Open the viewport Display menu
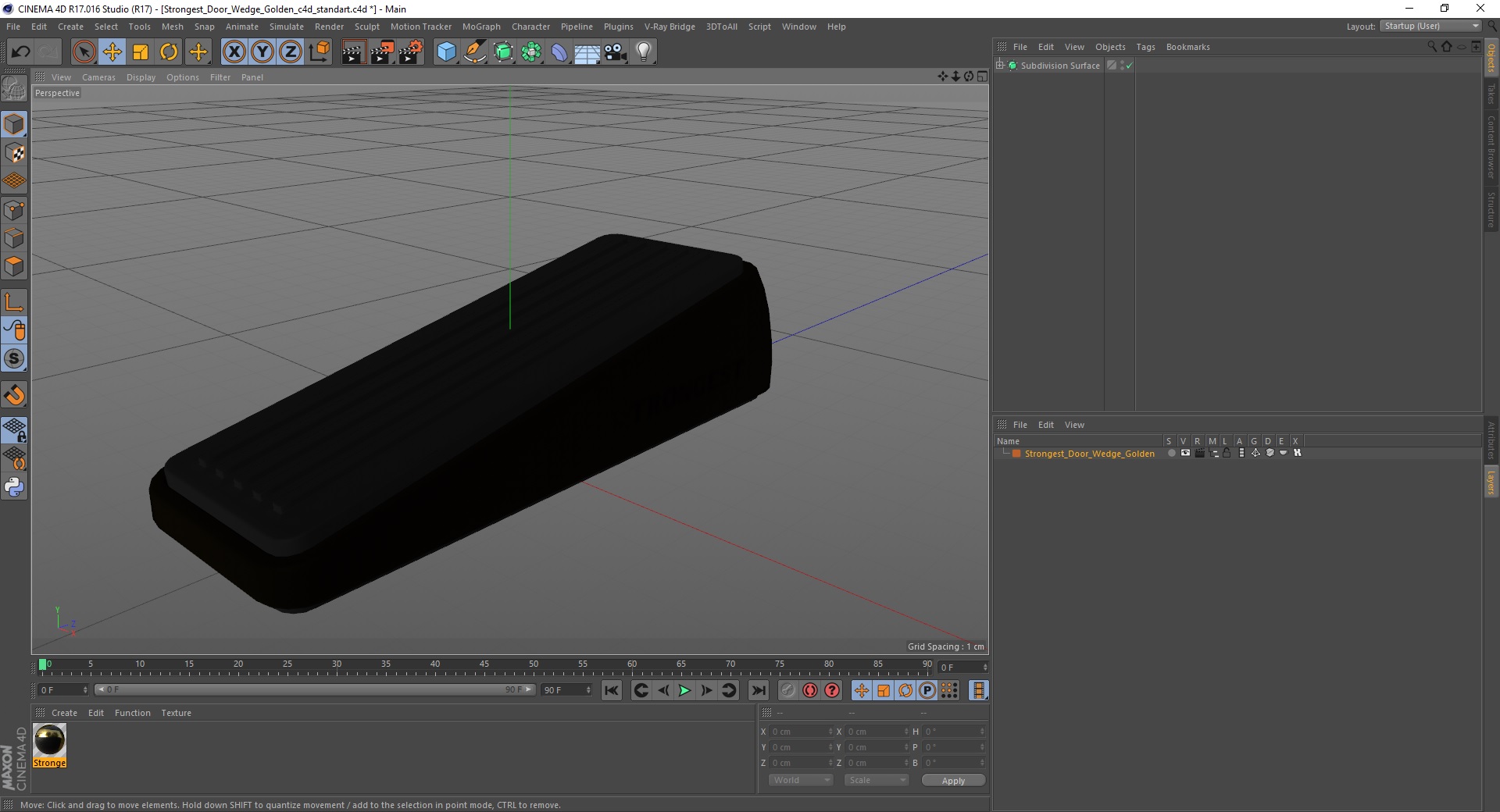Screen dimensions: 1500x812 point(141,77)
